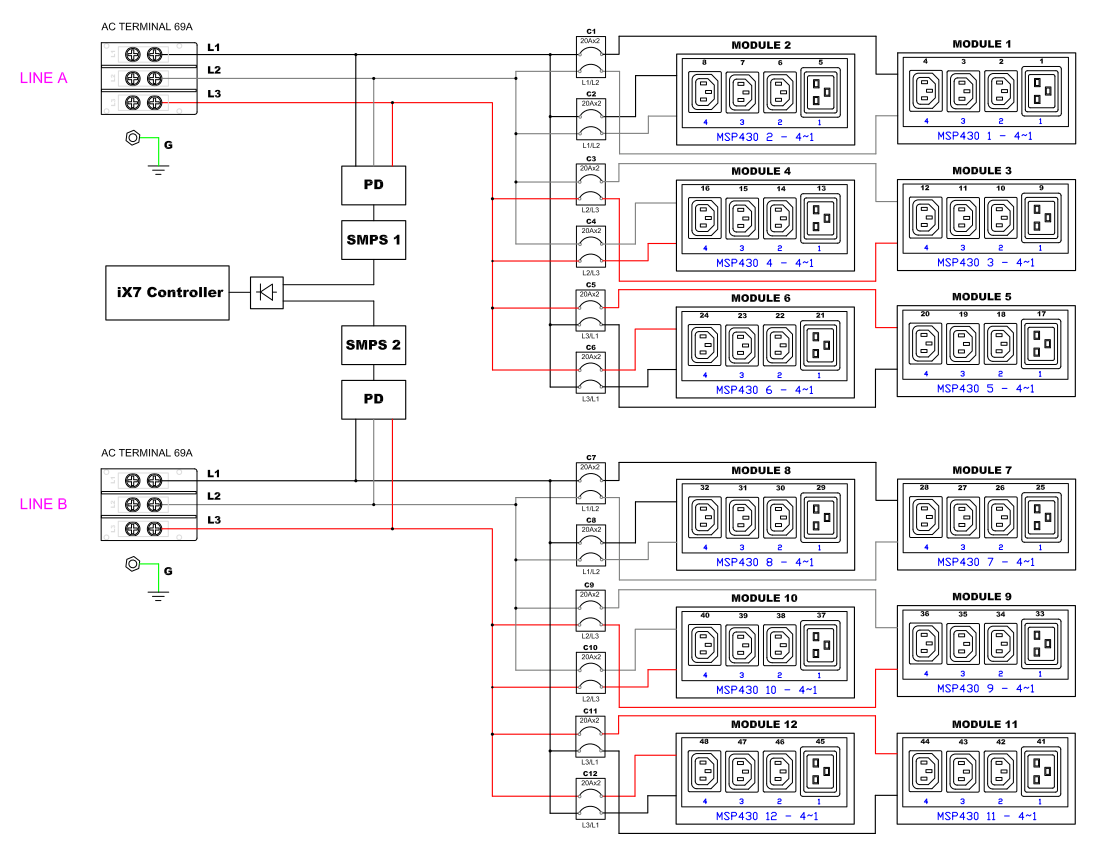The width and height of the screenshot is (1101, 853).
Task: Select outlet 24 in Module 6
Action: (705, 345)
